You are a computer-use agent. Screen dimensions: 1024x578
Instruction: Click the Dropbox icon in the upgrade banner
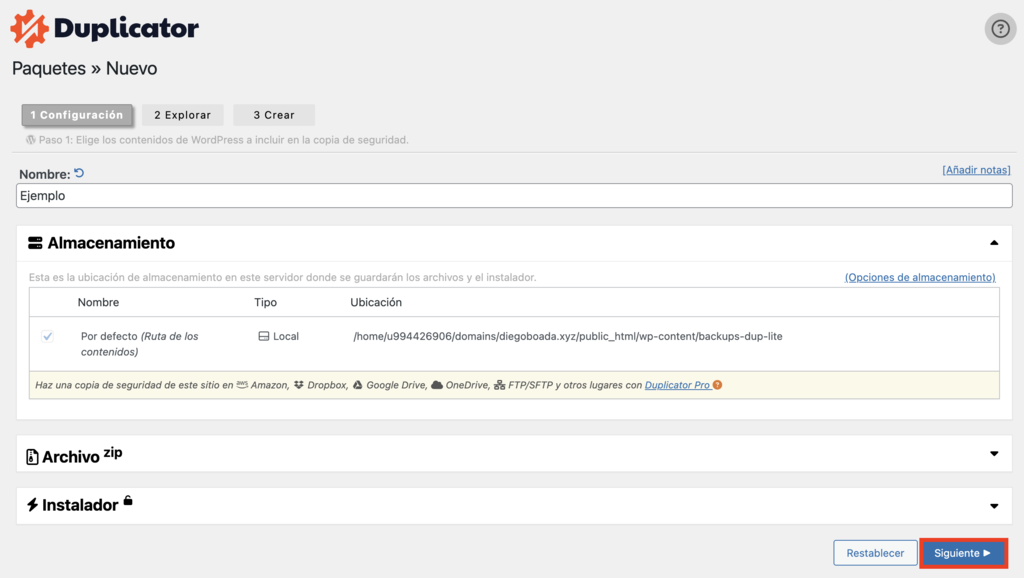point(298,386)
